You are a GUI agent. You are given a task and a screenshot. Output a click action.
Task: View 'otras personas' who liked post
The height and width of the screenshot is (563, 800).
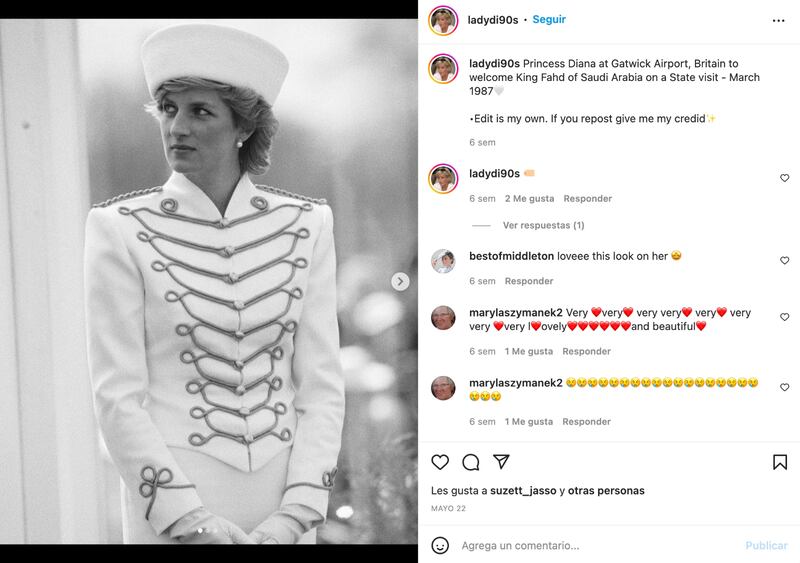[x=606, y=491]
